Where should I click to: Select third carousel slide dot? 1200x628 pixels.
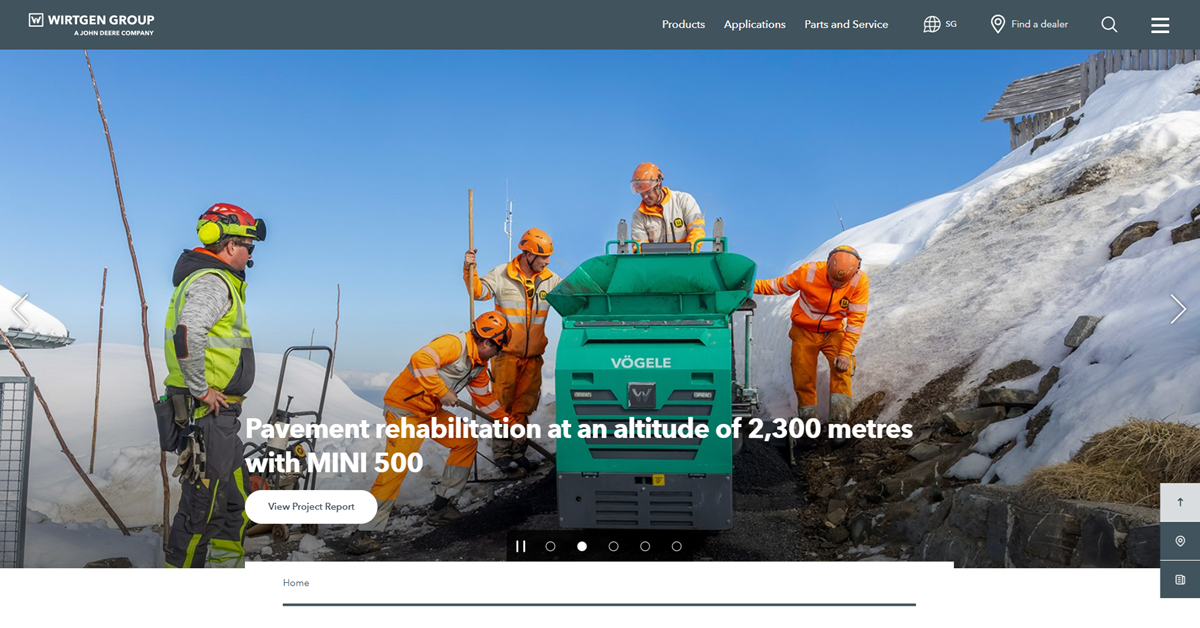613,546
